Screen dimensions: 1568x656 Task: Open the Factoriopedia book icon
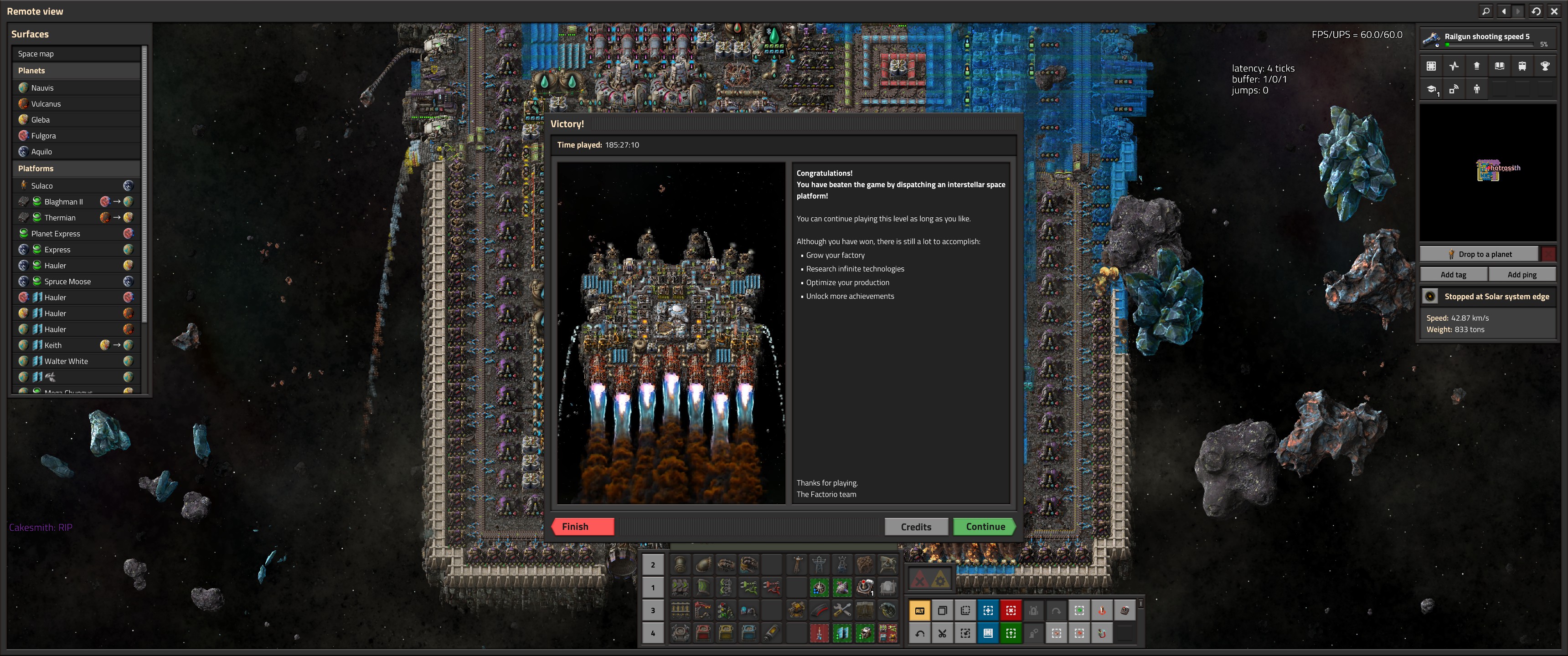click(1499, 67)
